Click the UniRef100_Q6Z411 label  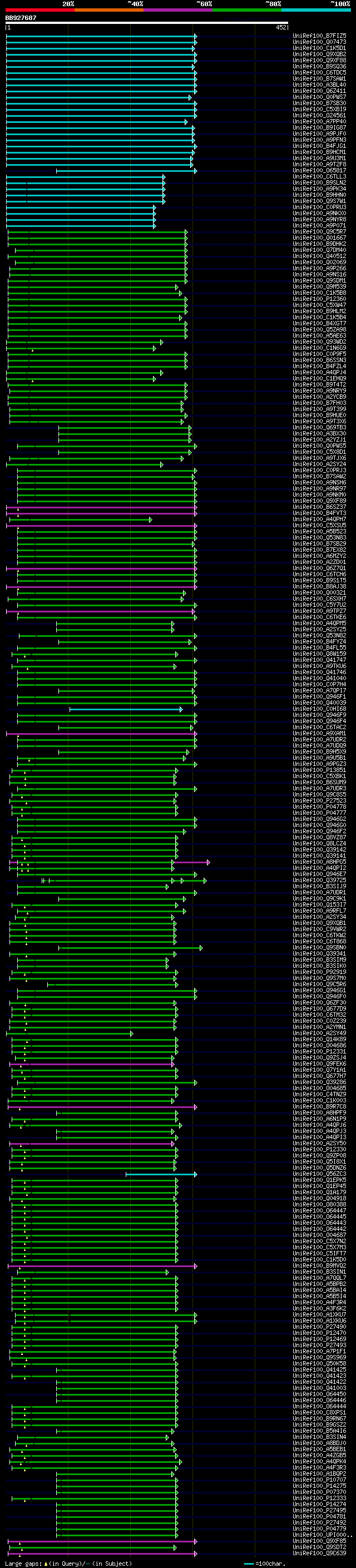319,91
